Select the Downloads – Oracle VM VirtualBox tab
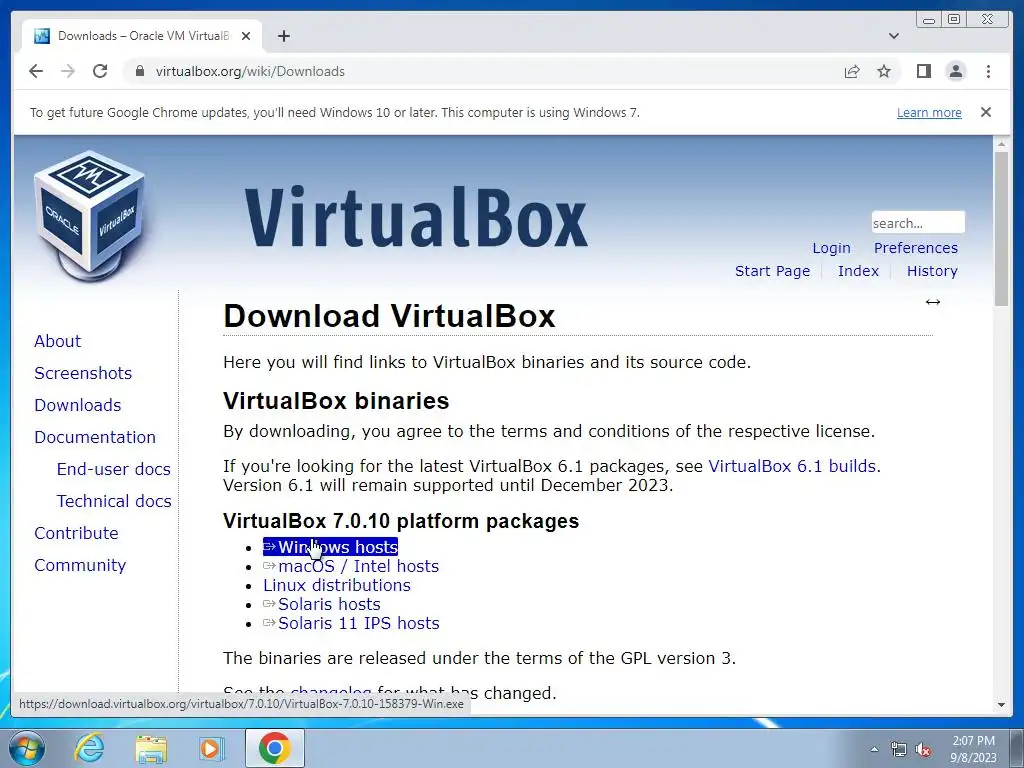1024x768 pixels. pos(142,36)
